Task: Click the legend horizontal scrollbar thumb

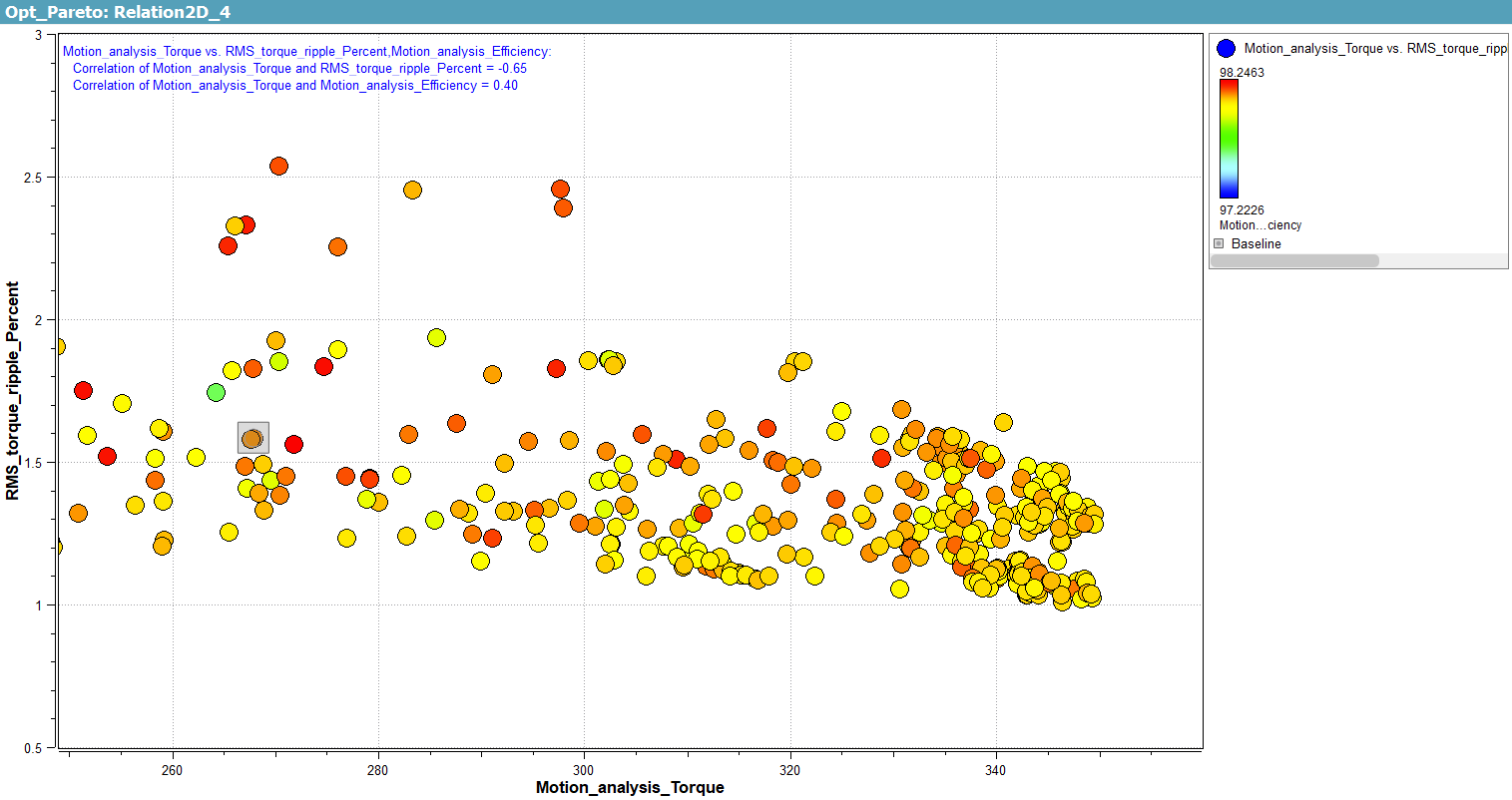Action: coord(1293,260)
